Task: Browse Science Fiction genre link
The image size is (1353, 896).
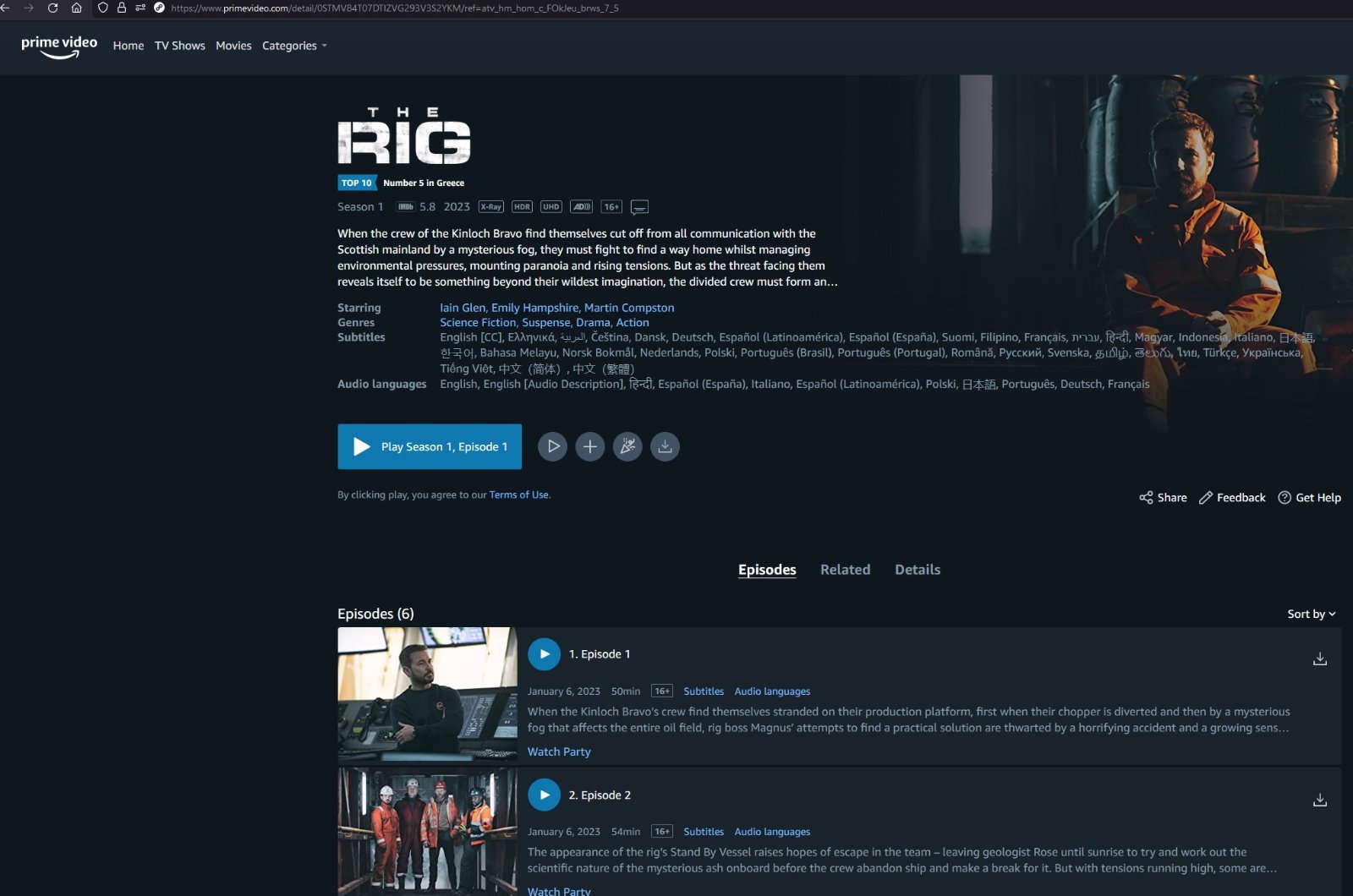Action: click(478, 323)
